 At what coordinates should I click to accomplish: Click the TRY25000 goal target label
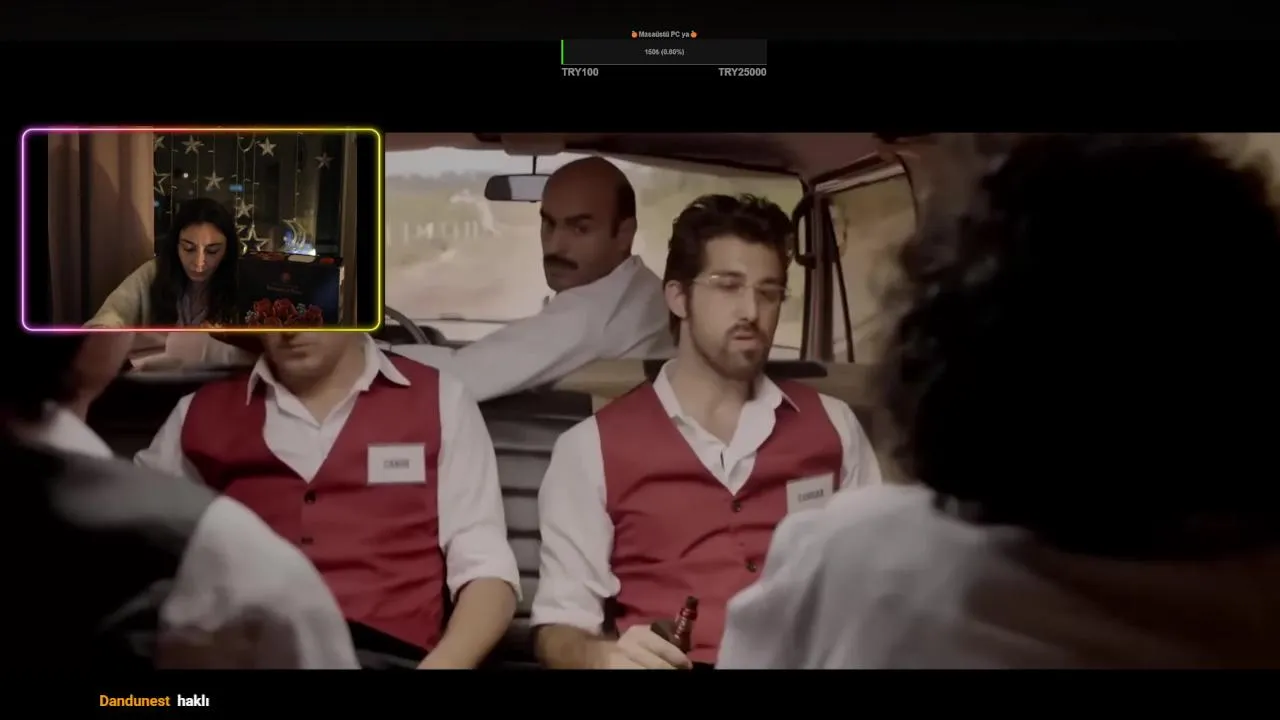pos(742,72)
